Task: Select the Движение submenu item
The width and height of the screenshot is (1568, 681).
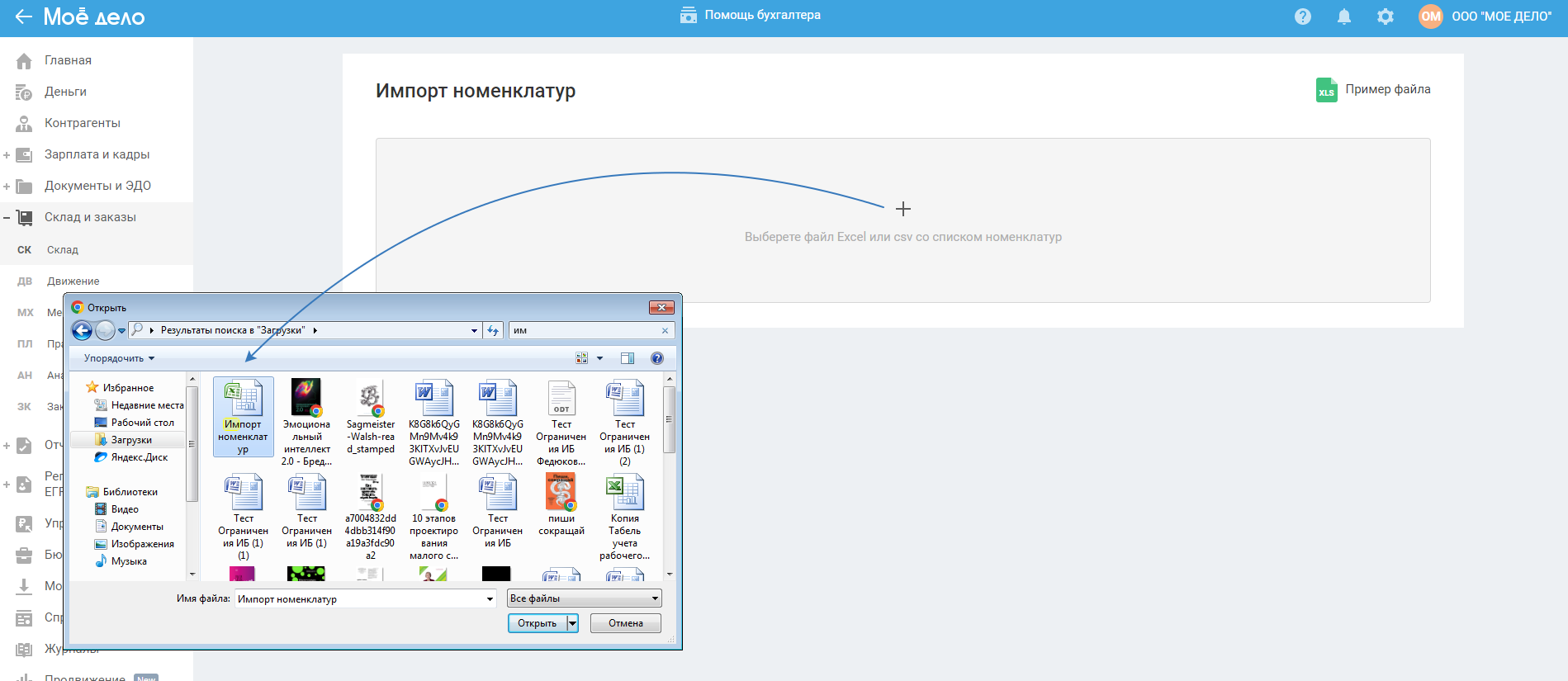Action: (73, 281)
